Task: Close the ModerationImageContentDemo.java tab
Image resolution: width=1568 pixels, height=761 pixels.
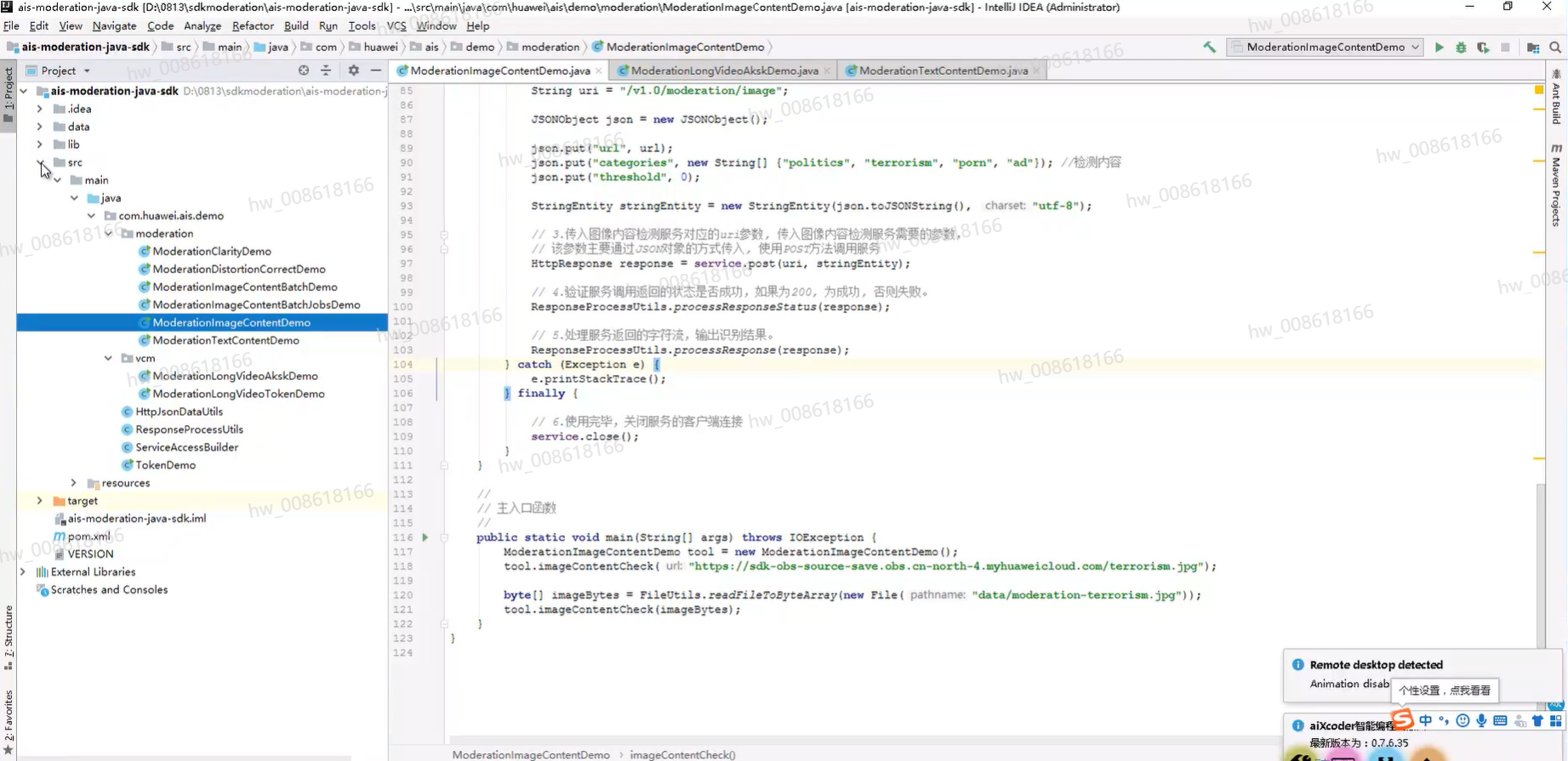Action: pos(599,71)
